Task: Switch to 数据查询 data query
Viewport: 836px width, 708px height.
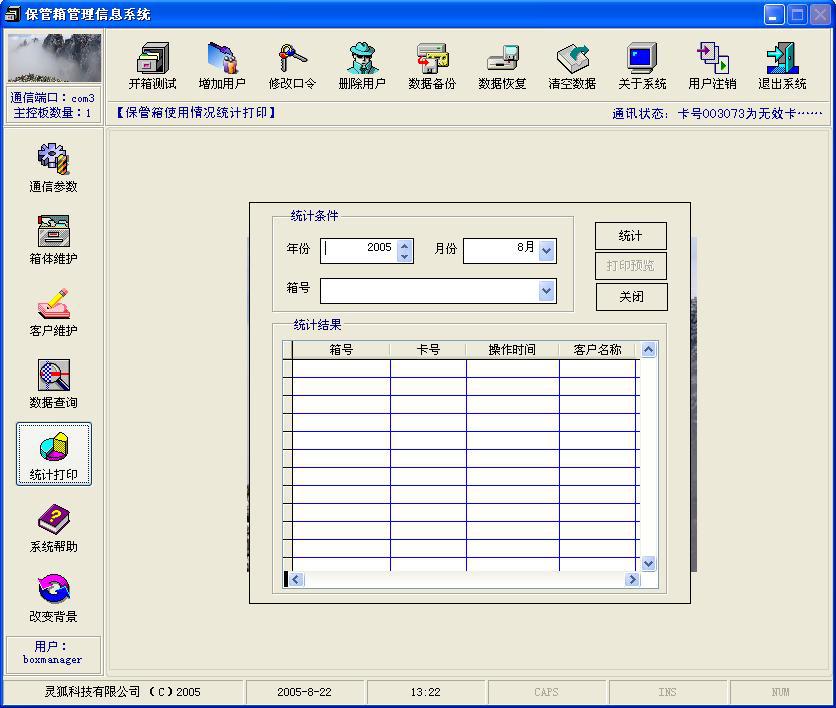Action: [x=53, y=383]
